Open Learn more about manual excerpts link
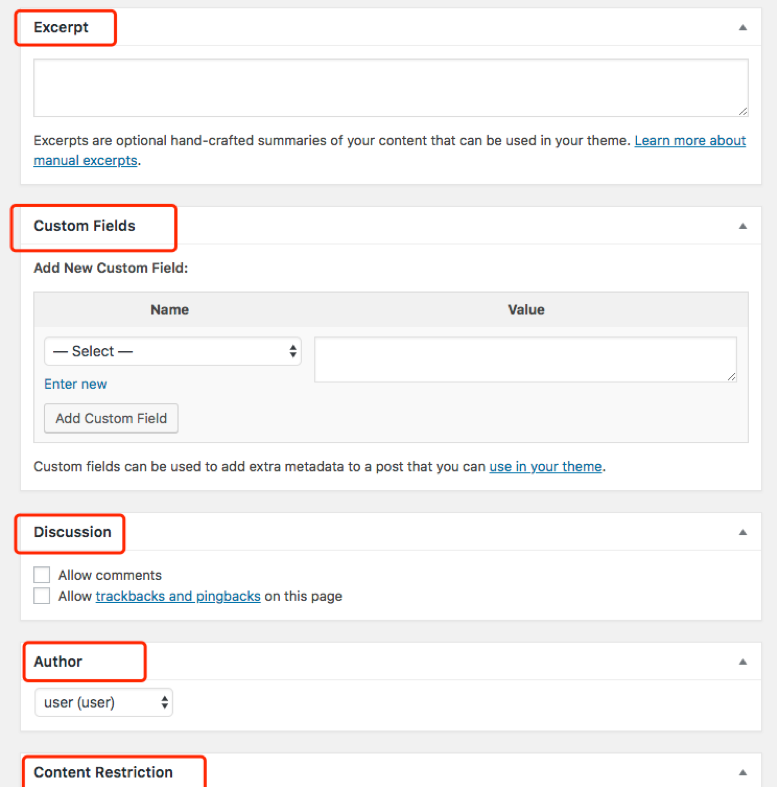The height and width of the screenshot is (787, 777). [690, 140]
